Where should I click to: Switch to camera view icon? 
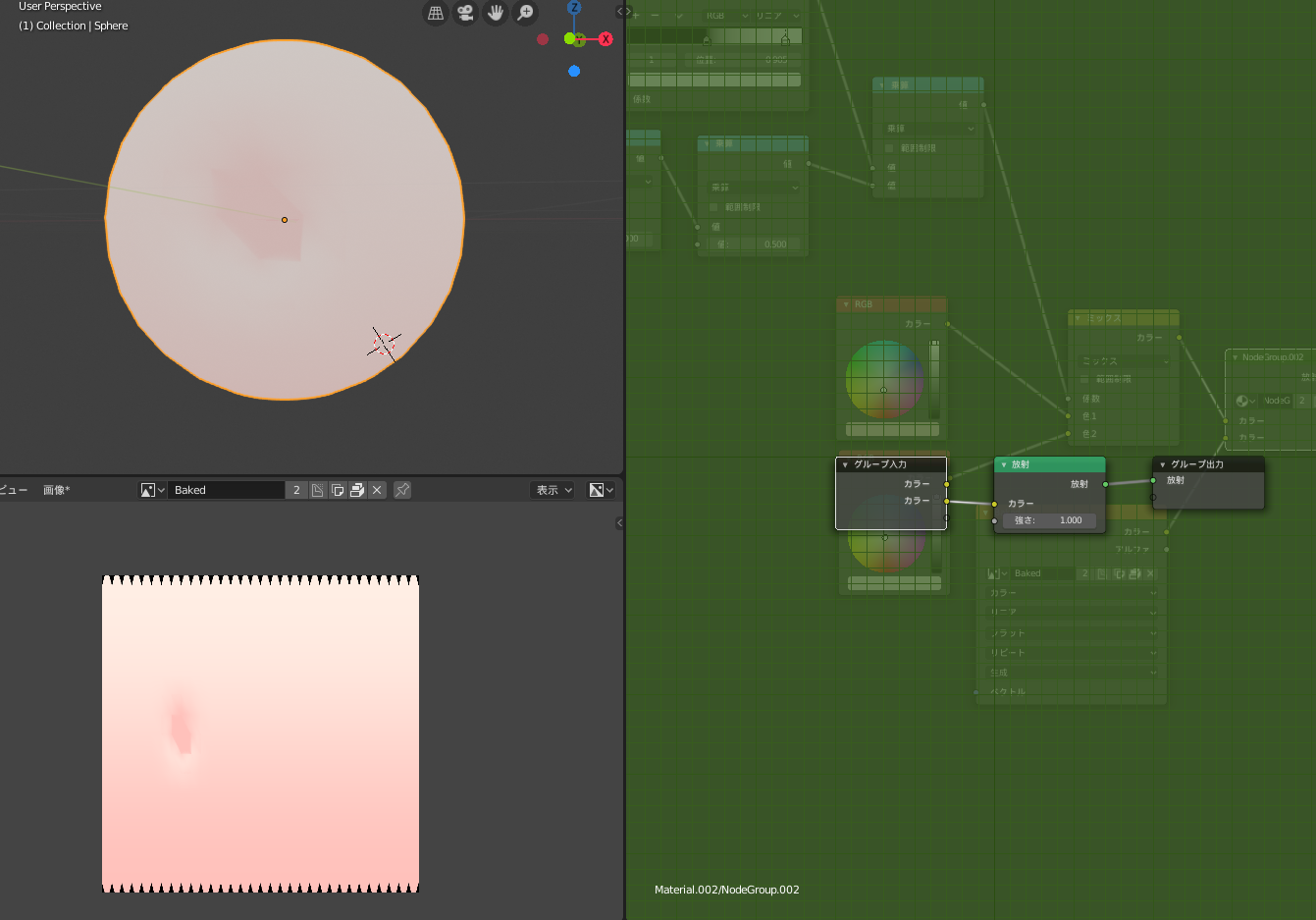465,13
